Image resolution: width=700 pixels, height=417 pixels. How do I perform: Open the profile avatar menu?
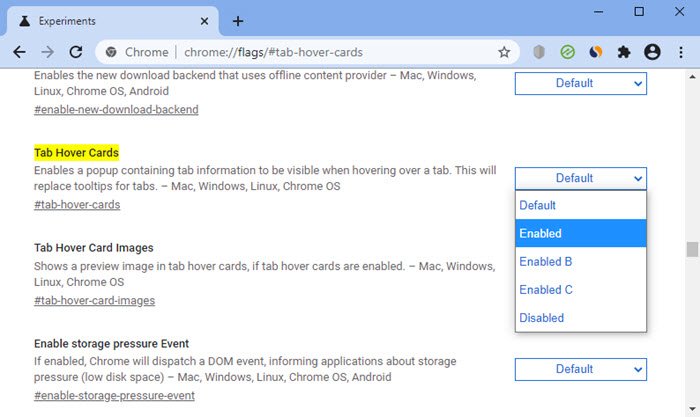[x=652, y=52]
